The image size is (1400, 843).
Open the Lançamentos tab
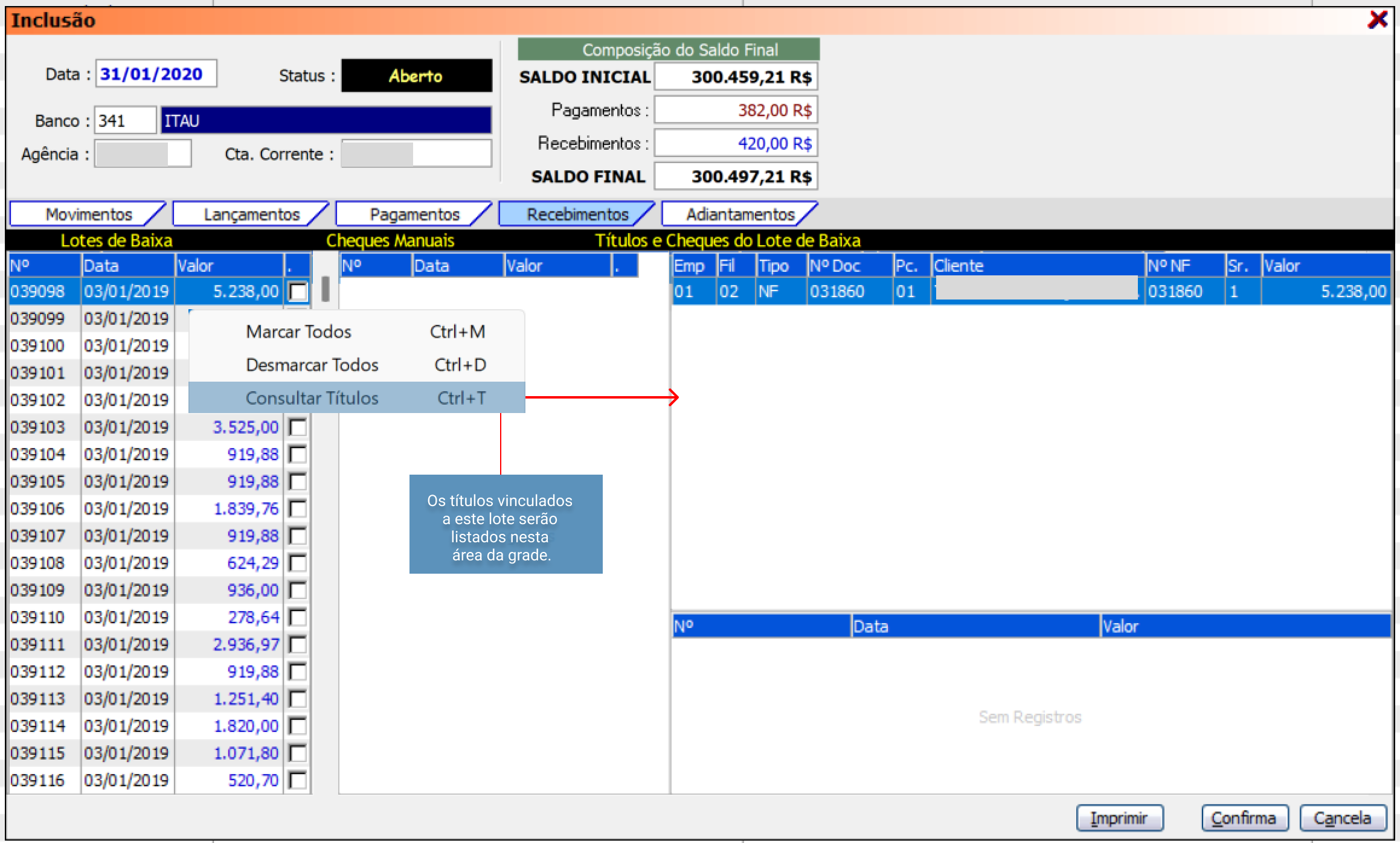[251, 214]
